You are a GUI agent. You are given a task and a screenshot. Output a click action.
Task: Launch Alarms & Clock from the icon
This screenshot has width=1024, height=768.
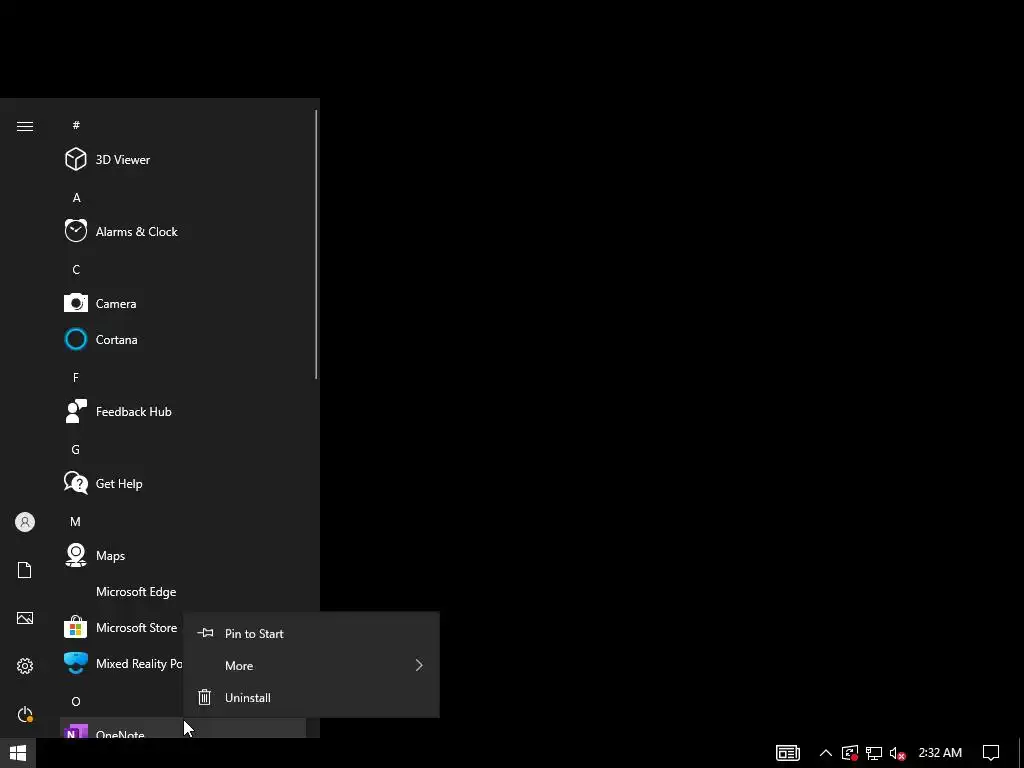pos(76,231)
